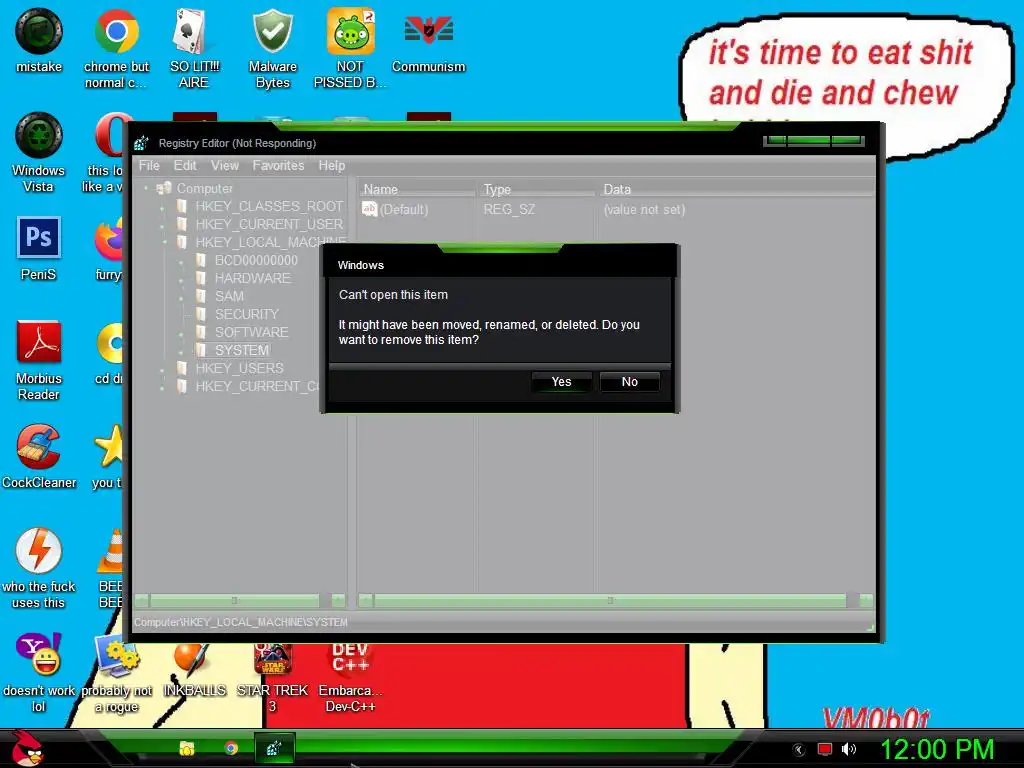The width and height of the screenshot is (1024, 768).
Task: Click the values pane right scroll arrow
Action: point(867,600)
